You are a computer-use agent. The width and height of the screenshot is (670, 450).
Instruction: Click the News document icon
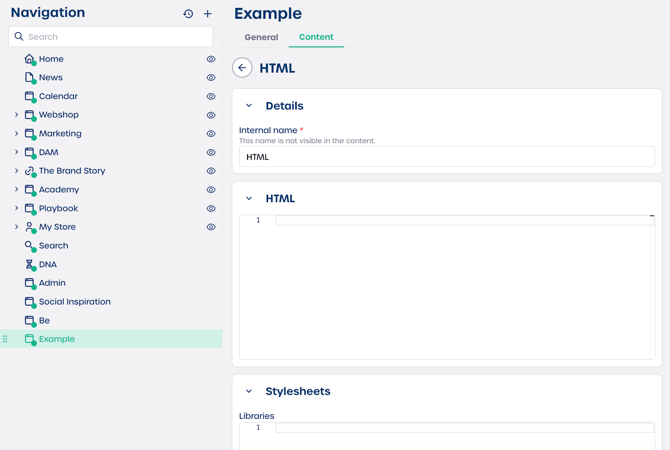(x=30, y=78)
